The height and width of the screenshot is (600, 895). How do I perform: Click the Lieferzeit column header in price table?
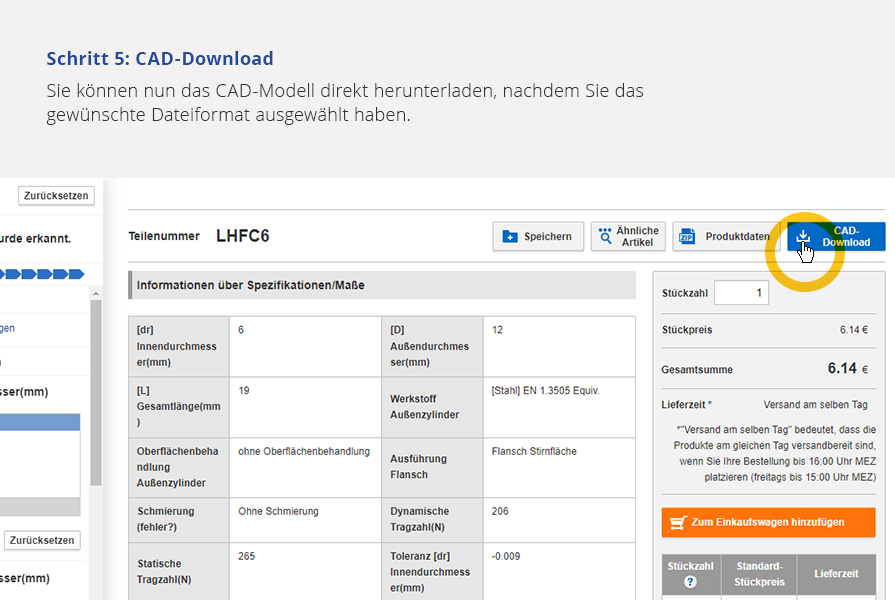(835, 574)
